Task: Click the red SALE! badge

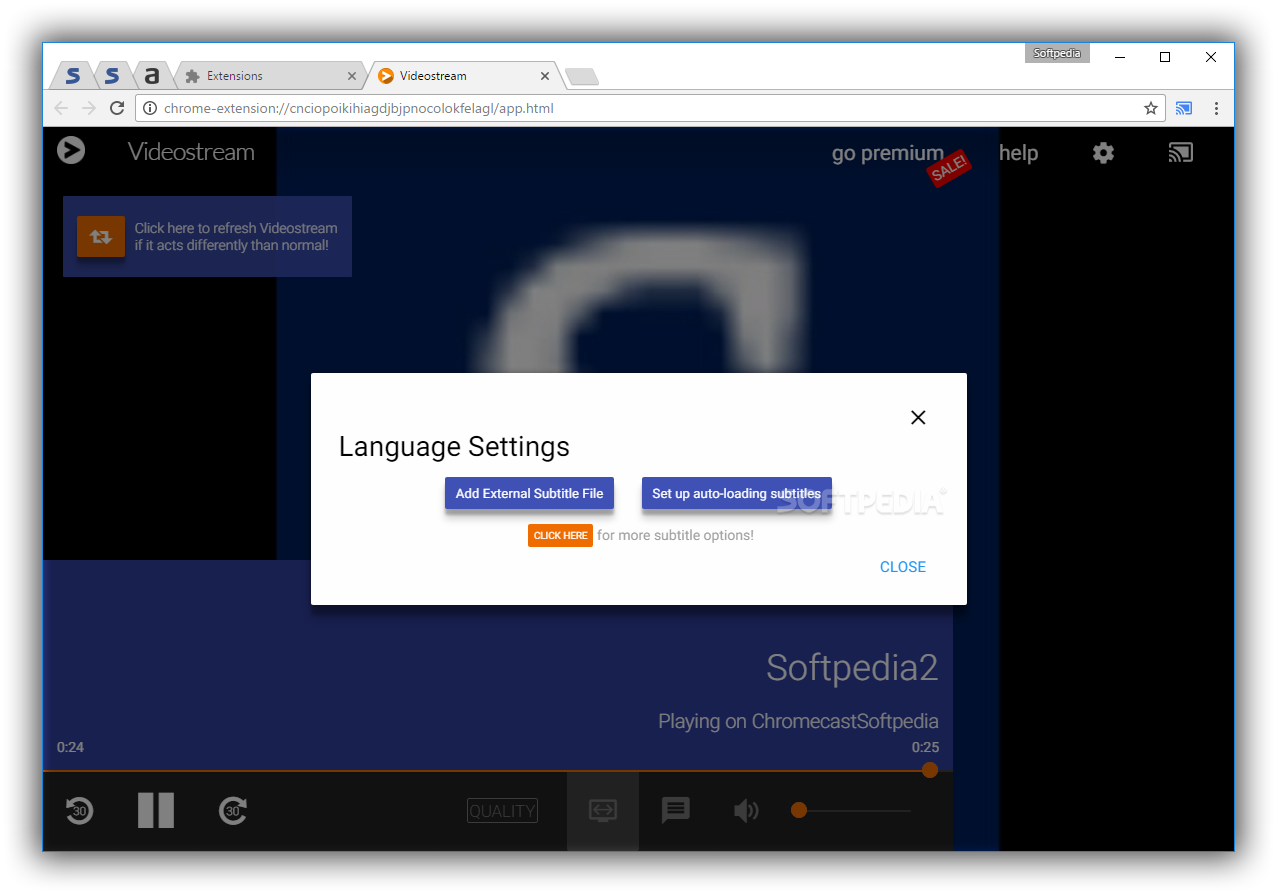Action: (948, 169)
